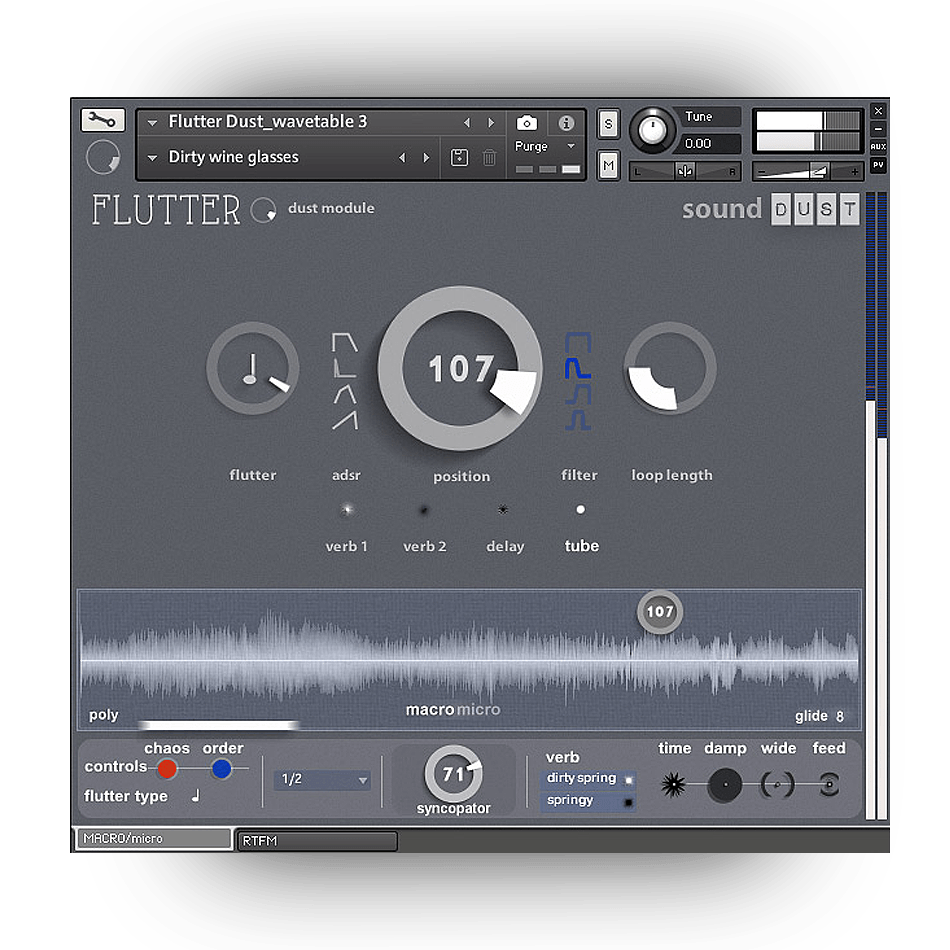The image size is (950, 950).
Task: Toggle the verb 1 effect dot
Action: [347, 510]
